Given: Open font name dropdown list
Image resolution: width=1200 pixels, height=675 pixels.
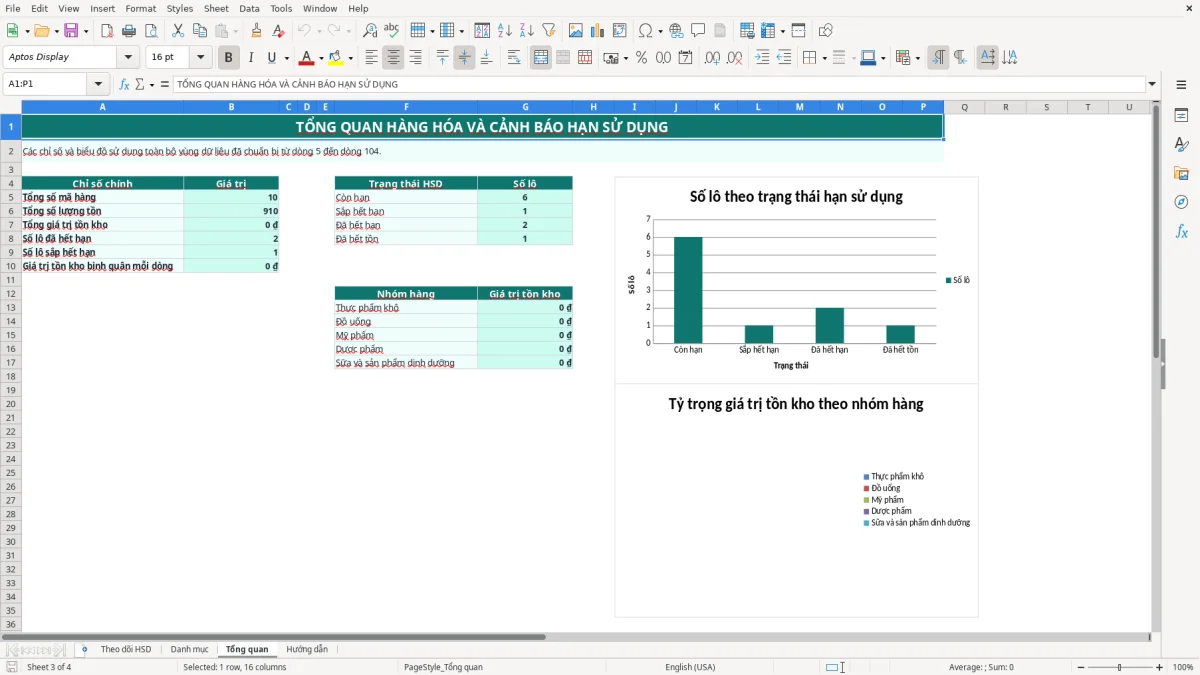Looking at the screenshot, I should [128, 58].
